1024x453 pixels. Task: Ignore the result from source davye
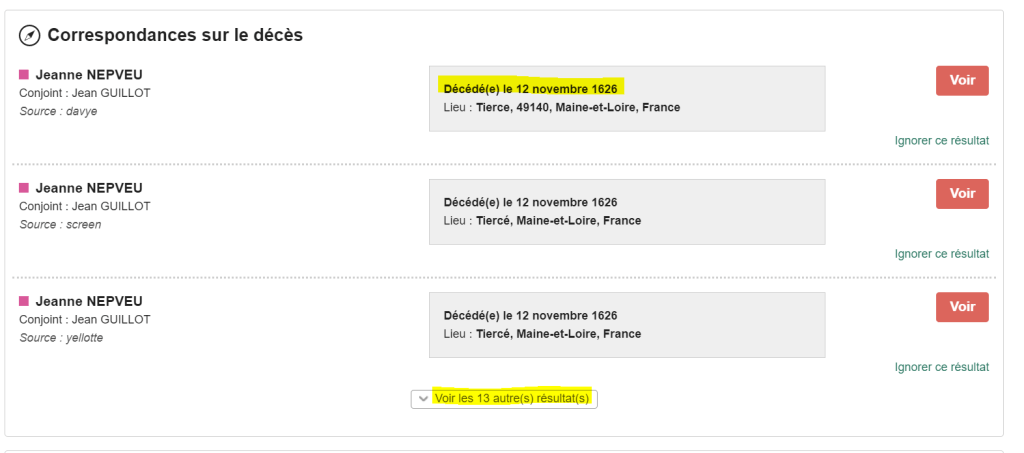click(941, 141)
